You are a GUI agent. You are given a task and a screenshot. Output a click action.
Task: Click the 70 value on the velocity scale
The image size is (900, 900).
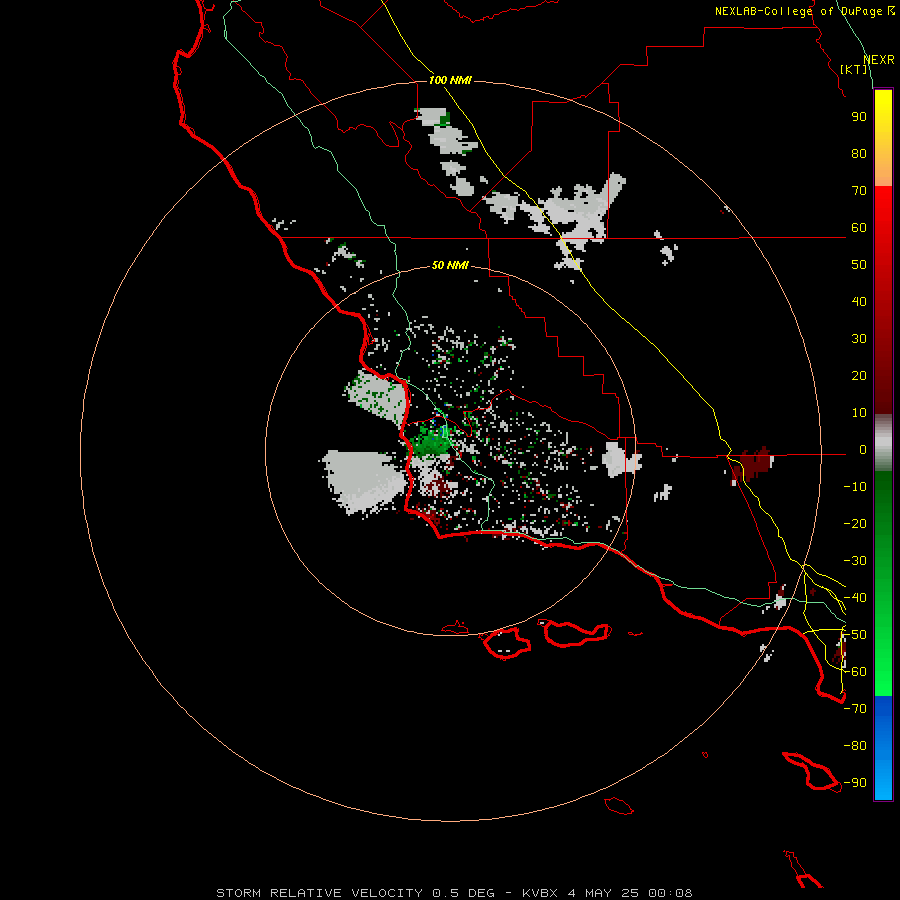[859, 191]
